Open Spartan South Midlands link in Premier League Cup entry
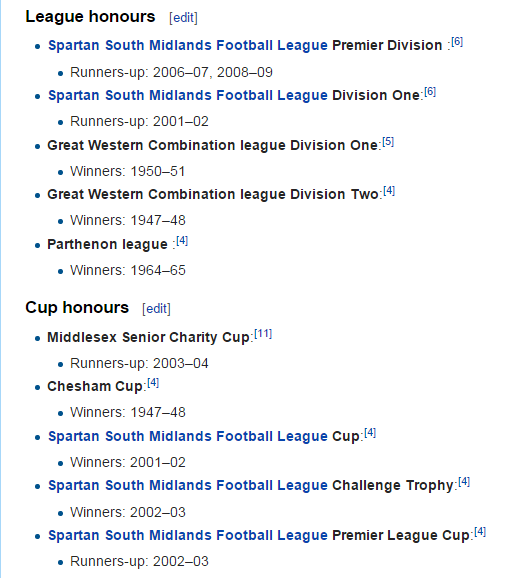521x578 pixels. (188, 535)
